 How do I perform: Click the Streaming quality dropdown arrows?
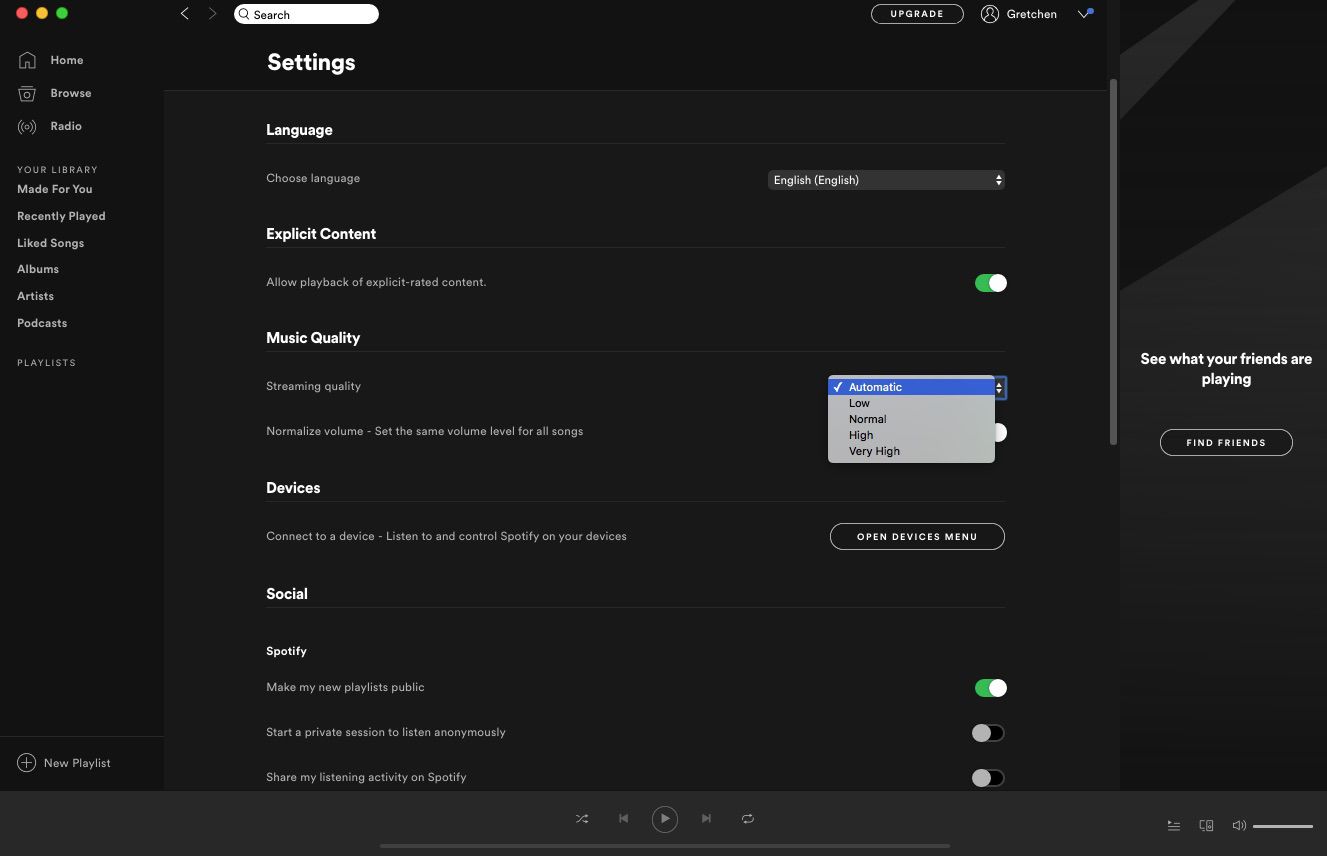(x=999, y=388)
